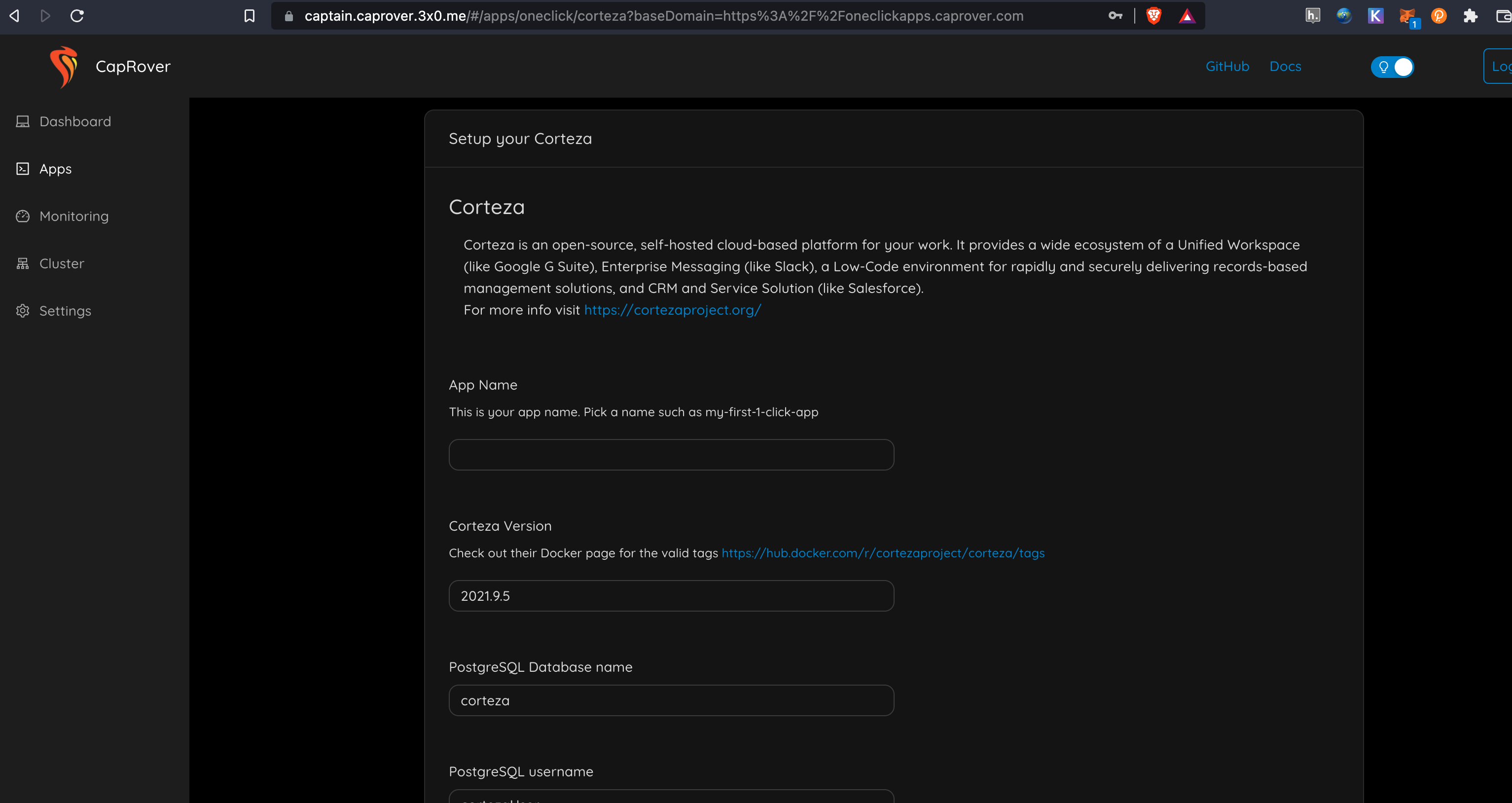
Task: Open Brave Shields lion icon
Action: (1153, 16)
